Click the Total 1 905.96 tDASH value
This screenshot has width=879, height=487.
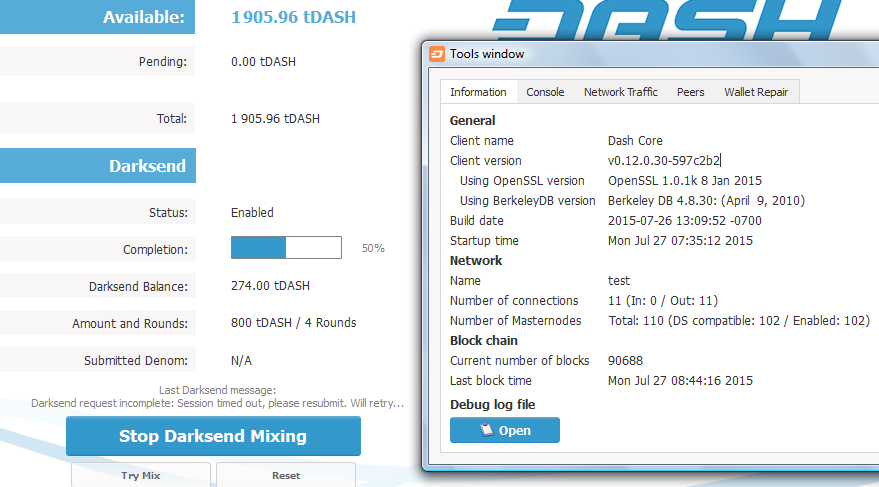(x=275, y=119)
